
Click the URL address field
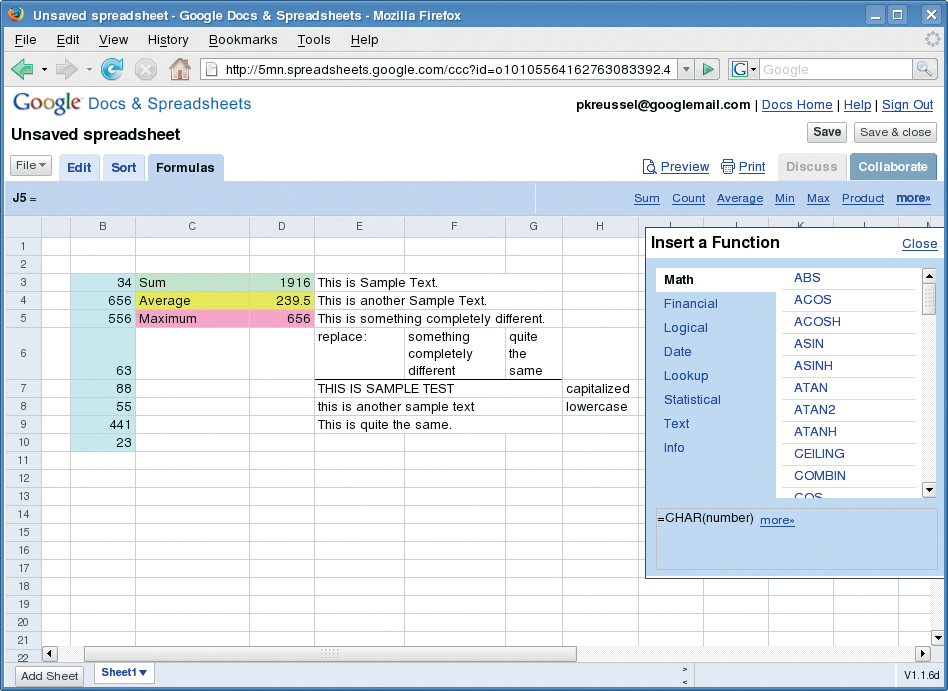tap(447, 70)
